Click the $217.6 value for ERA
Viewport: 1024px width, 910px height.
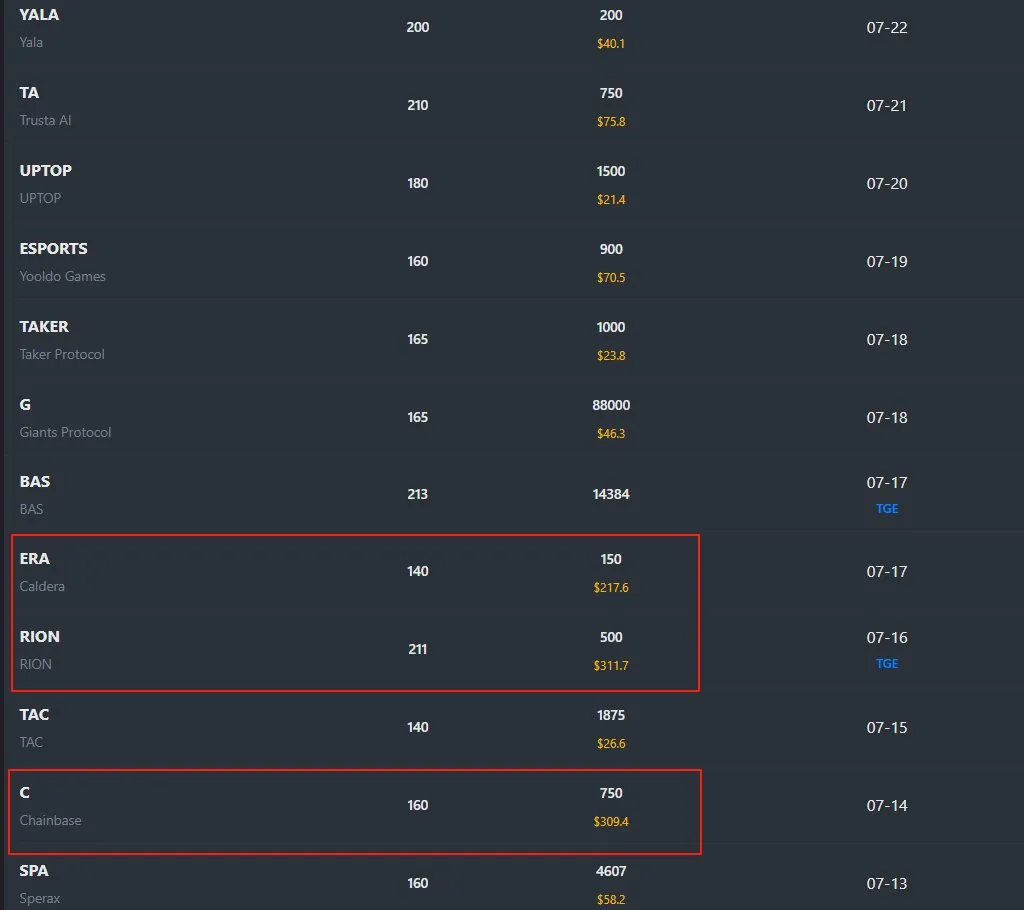pos(611,588)
